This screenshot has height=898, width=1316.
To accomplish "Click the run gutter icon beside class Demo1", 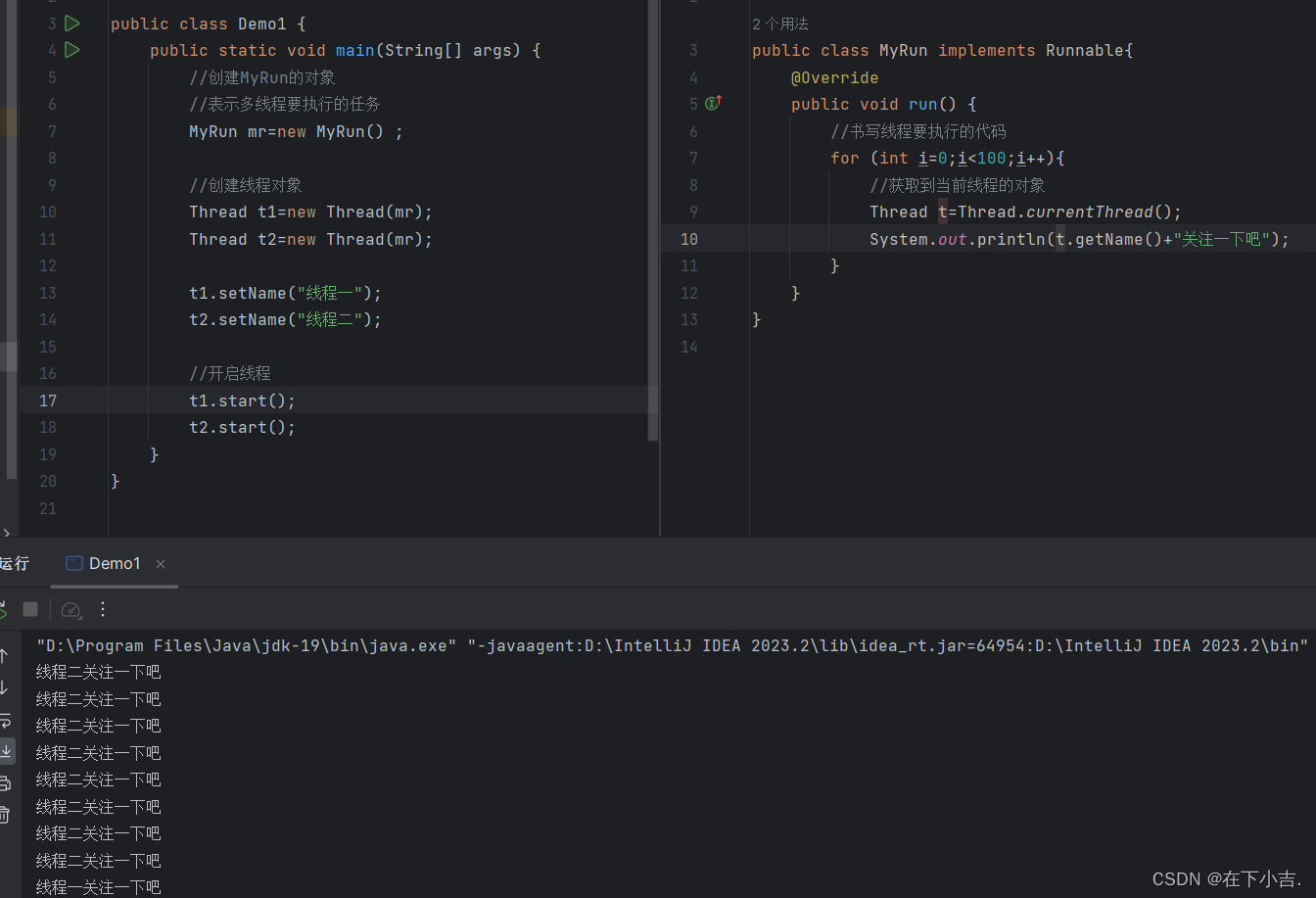I will coord(72,23).
